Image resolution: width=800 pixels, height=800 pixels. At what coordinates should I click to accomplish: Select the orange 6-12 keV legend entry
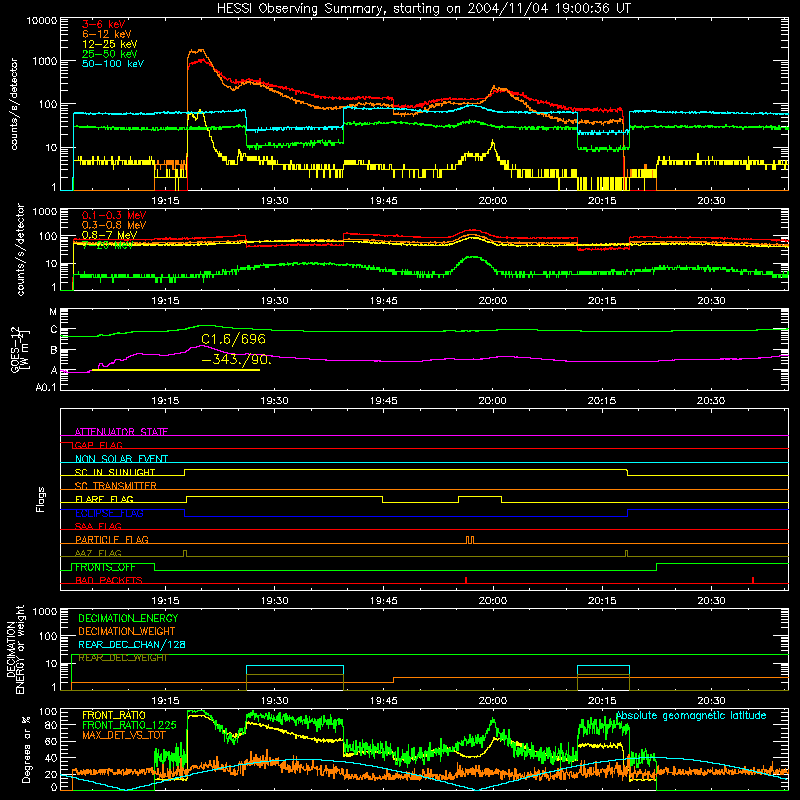(x=107, y=34)
